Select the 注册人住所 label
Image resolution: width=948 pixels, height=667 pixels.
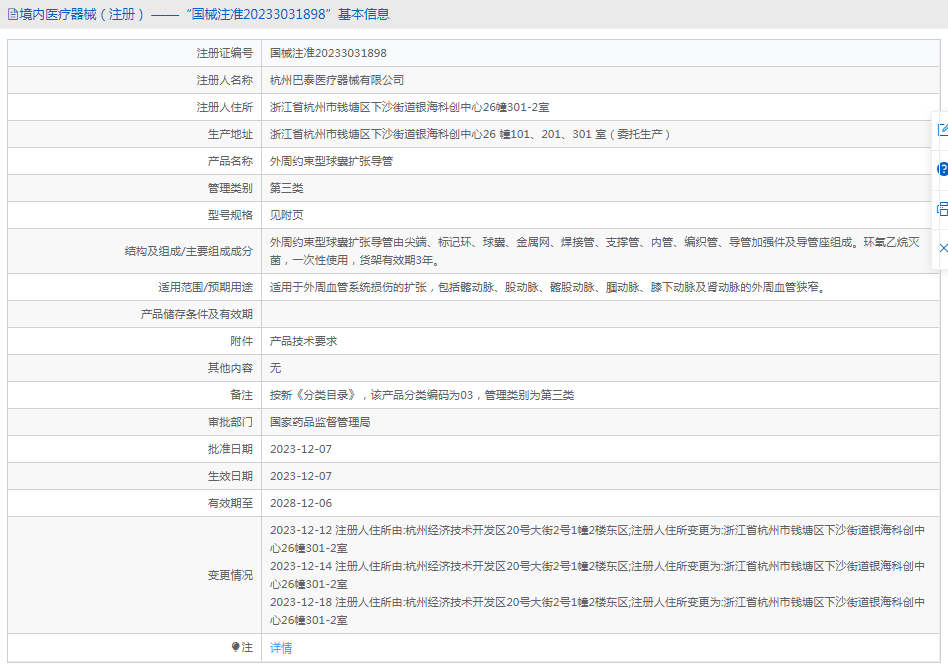pos(224,108)
